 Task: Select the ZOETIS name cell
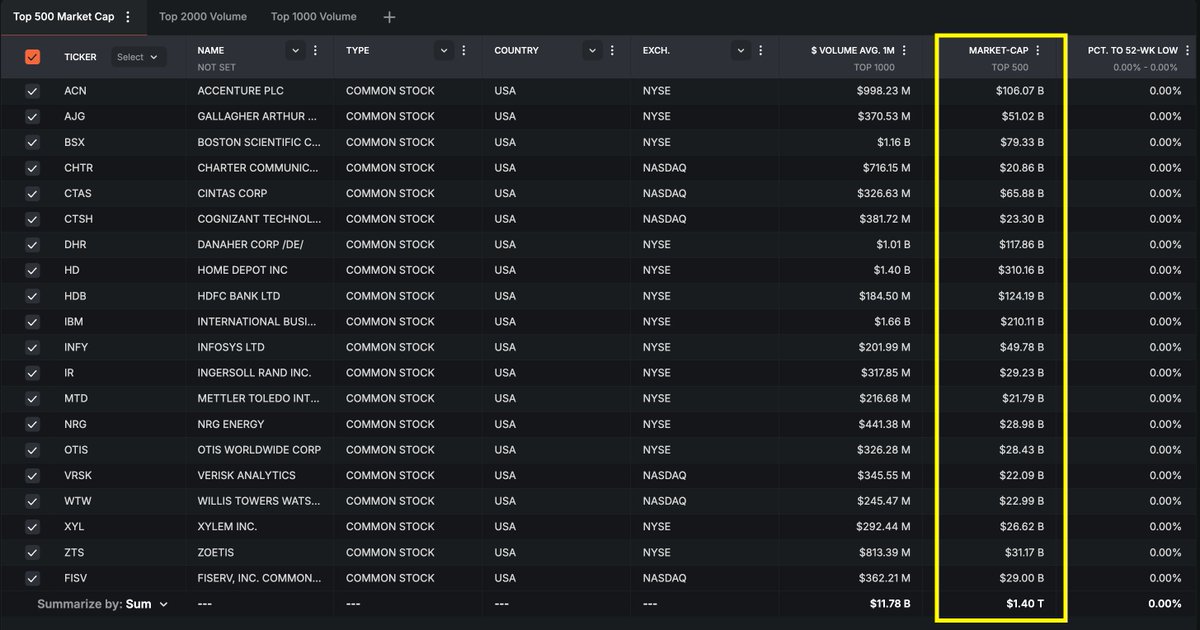coord(217,552)
